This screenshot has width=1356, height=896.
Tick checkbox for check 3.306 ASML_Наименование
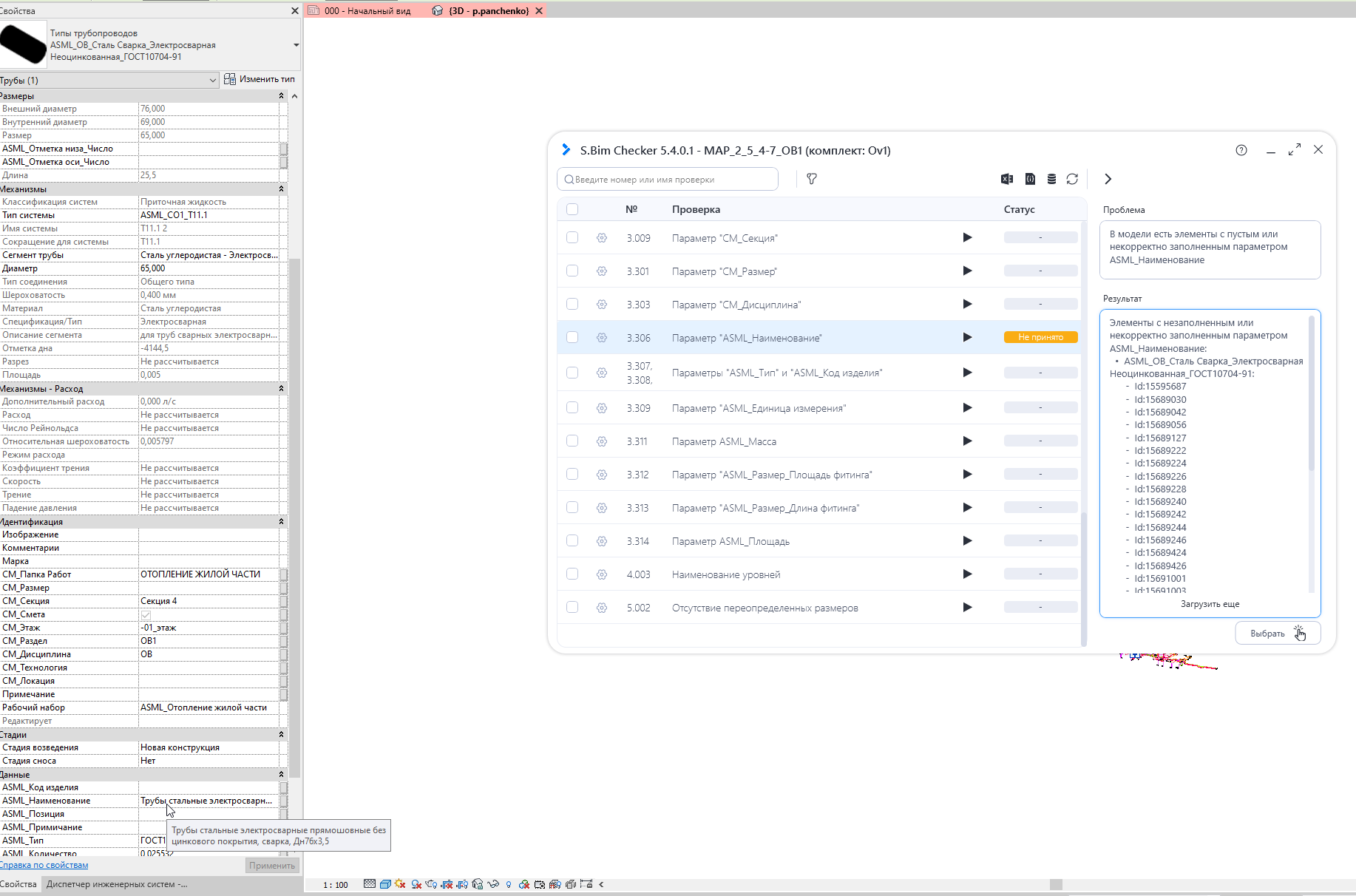pyautogui.click(x=572, y=337)
